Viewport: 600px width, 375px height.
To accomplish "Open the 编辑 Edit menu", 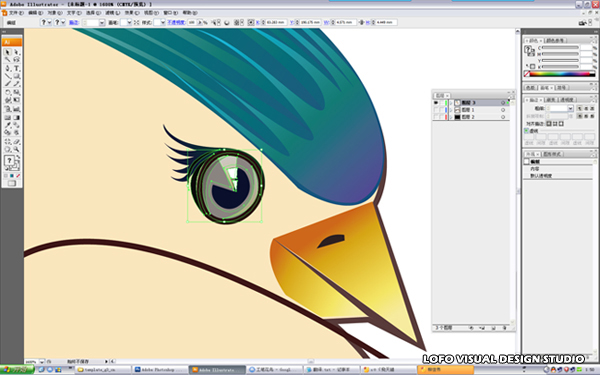I will [36, 13].
